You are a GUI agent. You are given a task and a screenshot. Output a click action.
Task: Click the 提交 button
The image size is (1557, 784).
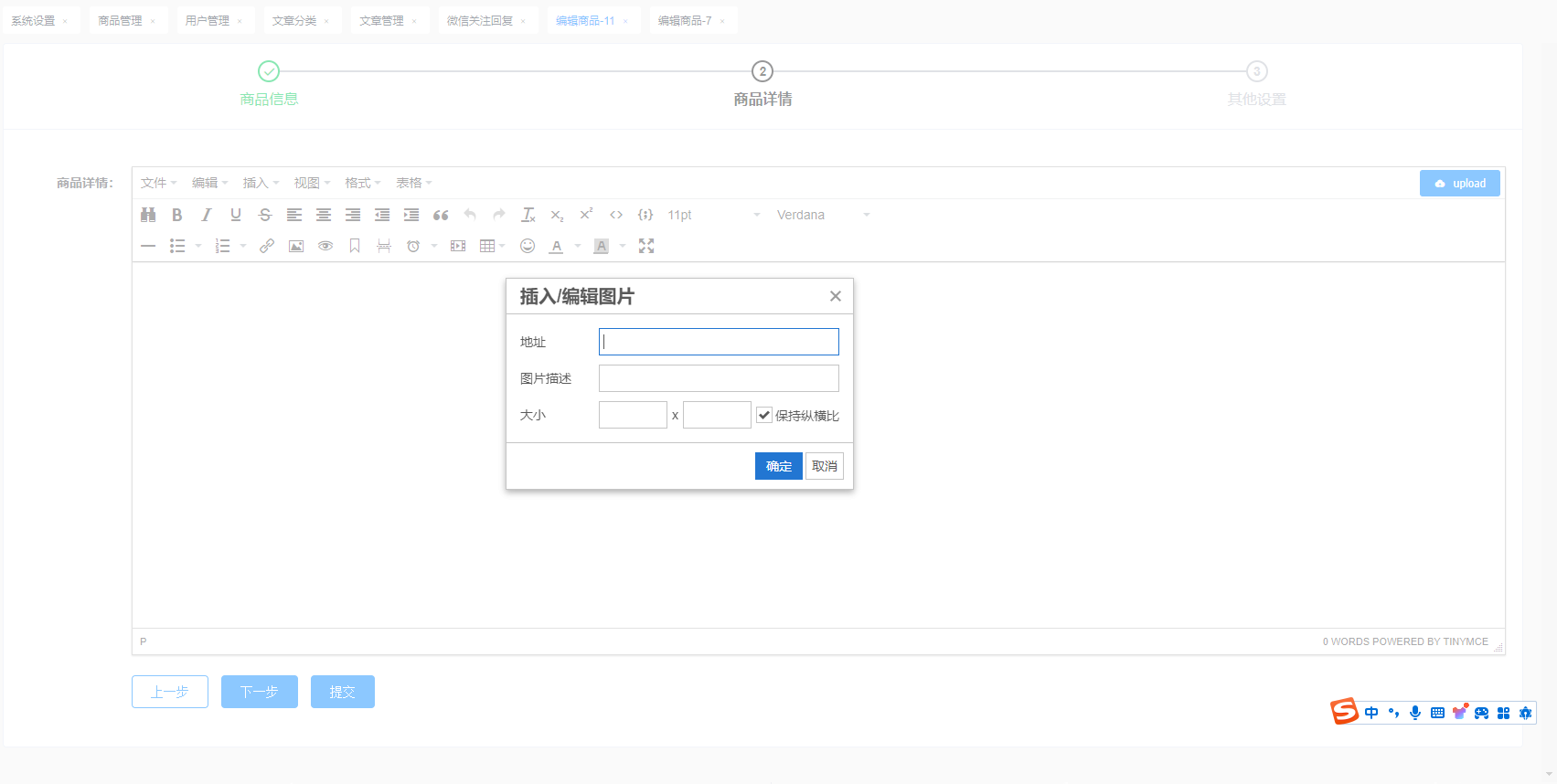343,692
